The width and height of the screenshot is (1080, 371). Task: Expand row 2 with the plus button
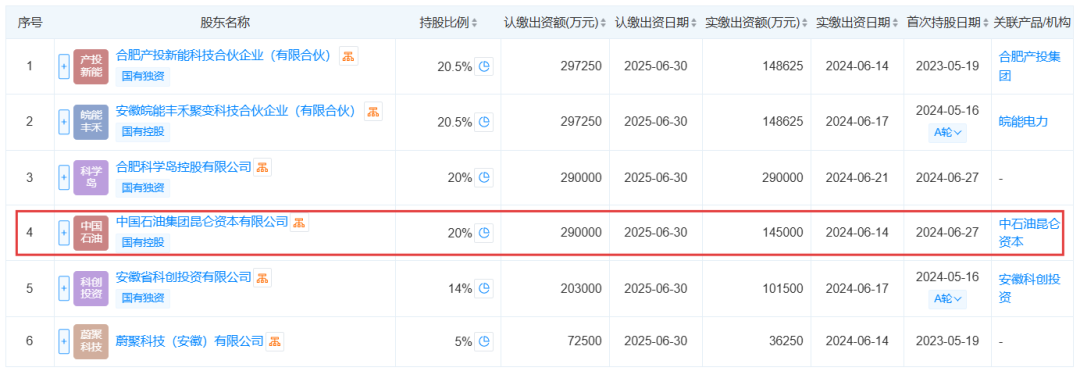pos(64,122)
